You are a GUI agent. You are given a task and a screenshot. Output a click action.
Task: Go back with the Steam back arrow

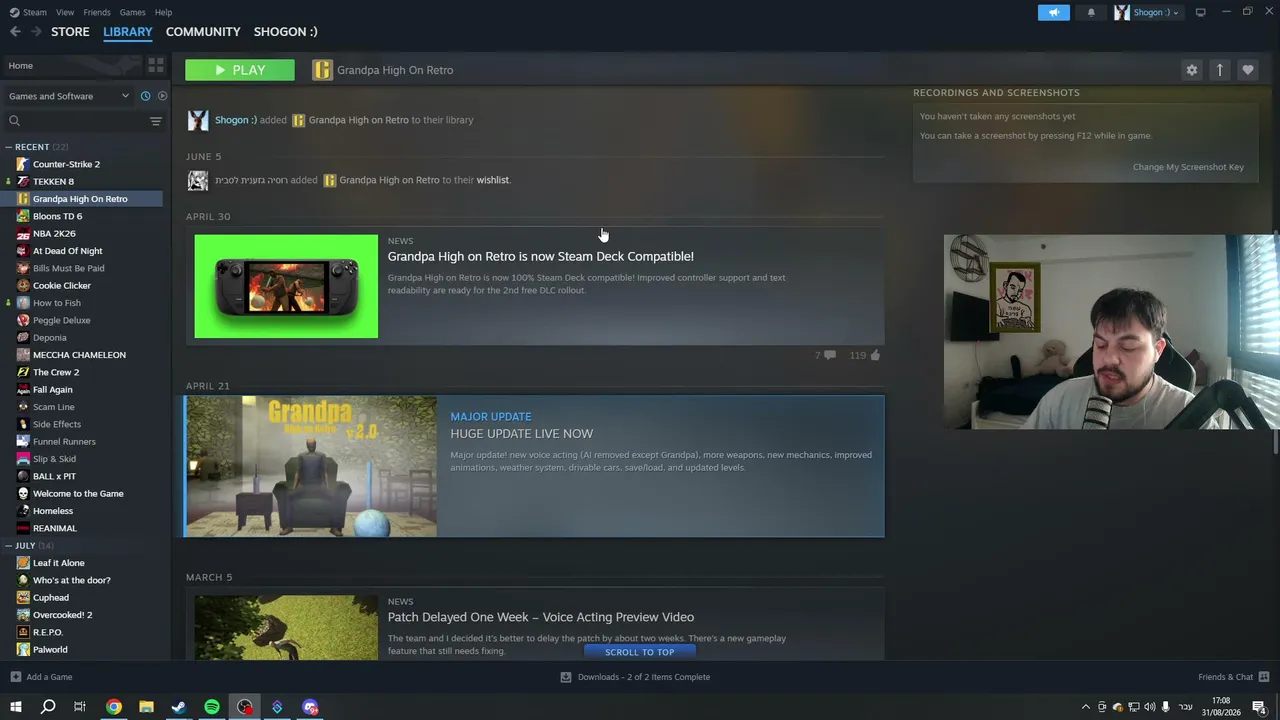(15, 32)
